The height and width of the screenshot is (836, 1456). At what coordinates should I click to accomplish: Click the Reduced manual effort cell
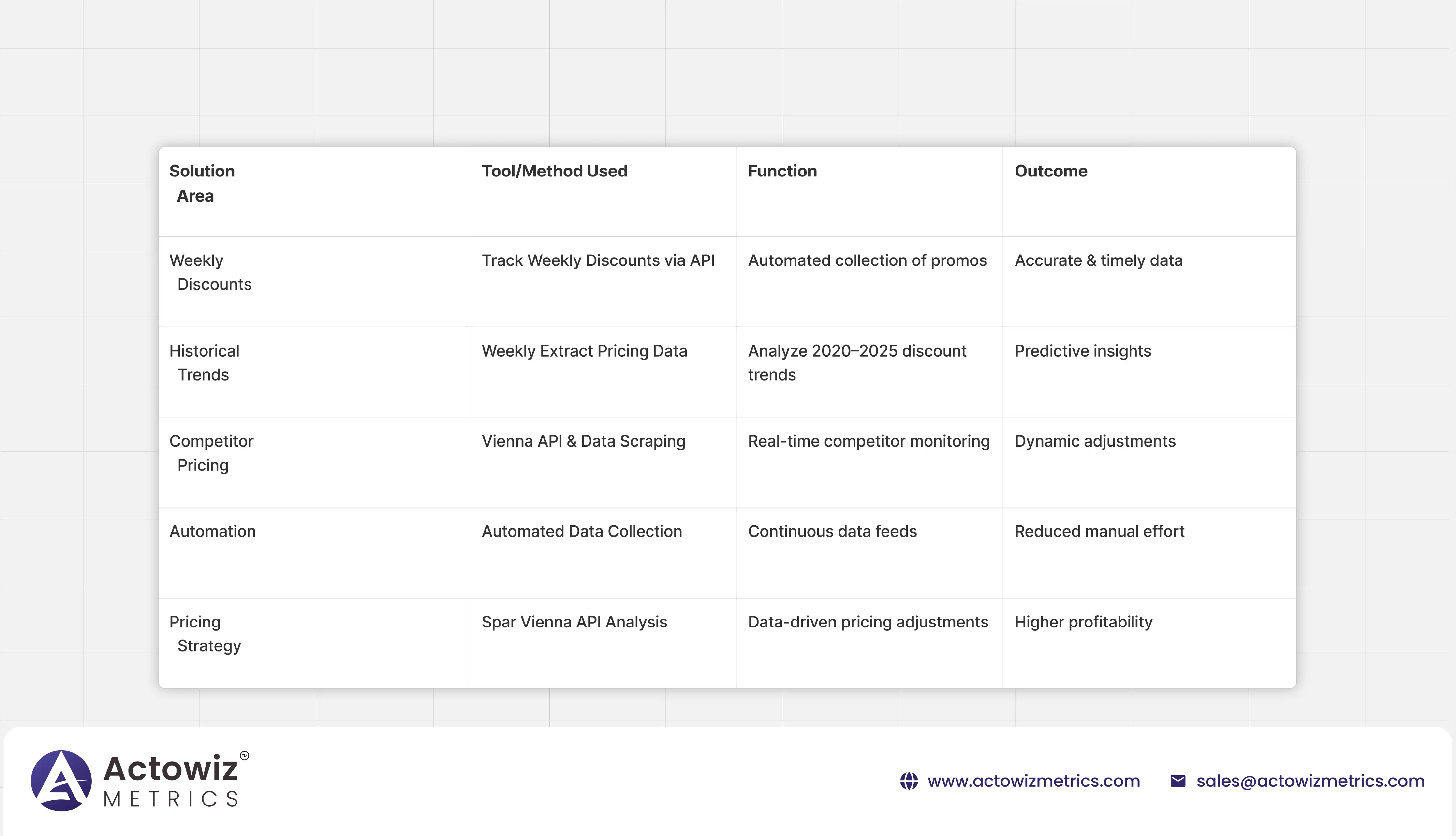click(1099, 531)
